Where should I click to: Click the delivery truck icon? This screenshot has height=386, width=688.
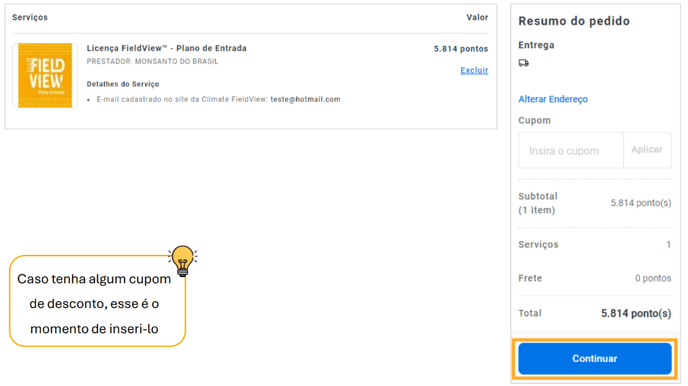pos(523,63)
